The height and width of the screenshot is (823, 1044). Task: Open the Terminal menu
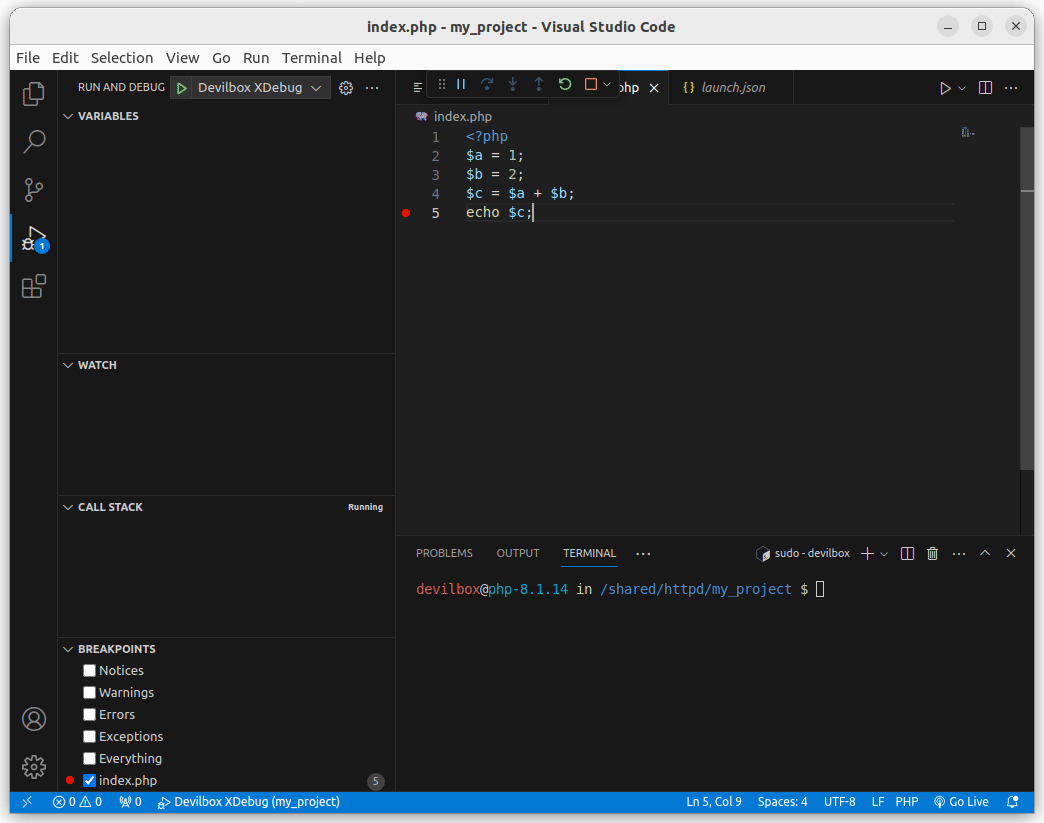coord(311,58)
